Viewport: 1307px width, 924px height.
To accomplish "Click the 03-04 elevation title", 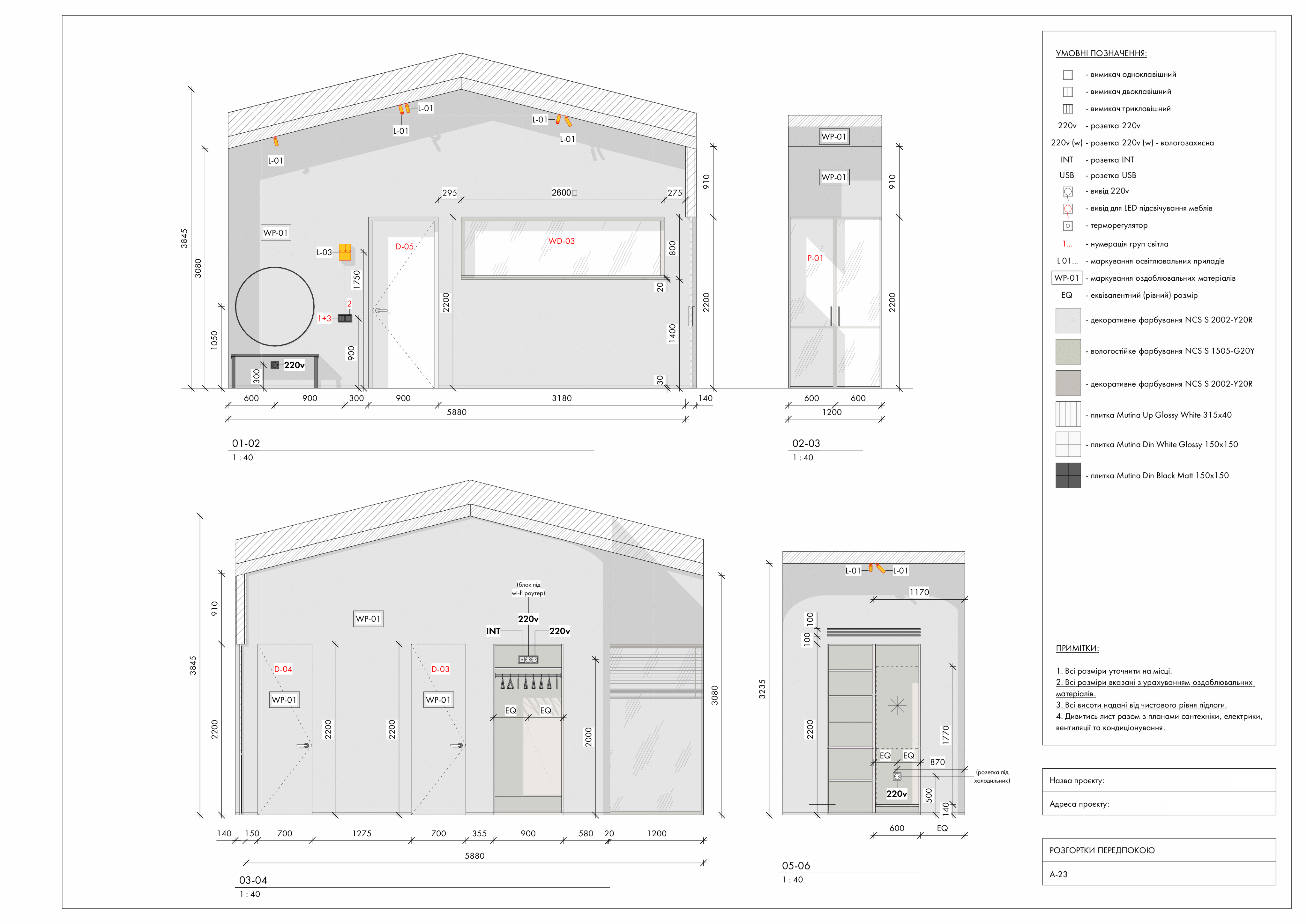I will click(x=253, y=880).
